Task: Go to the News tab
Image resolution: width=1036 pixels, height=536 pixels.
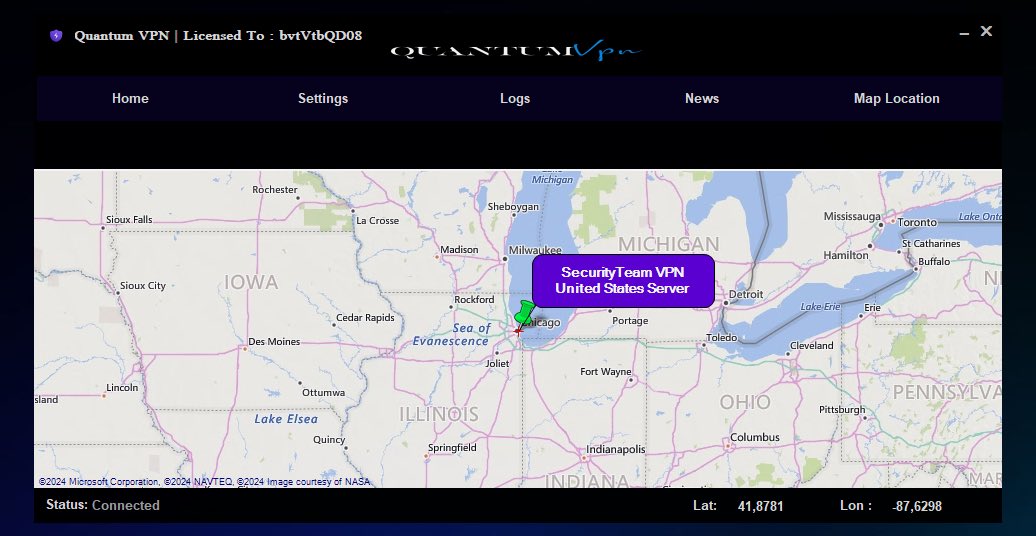Action: click(702, 98)
